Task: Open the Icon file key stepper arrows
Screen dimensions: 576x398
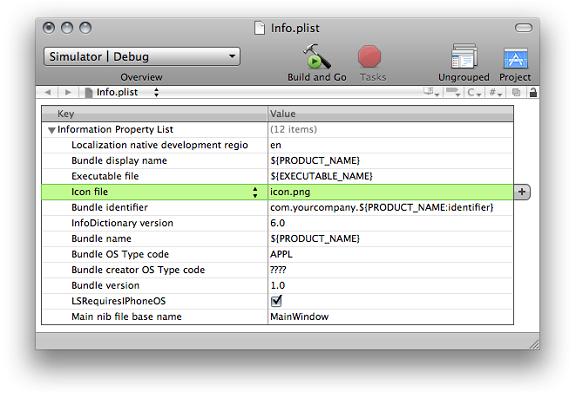Action: tap(255, 192)
